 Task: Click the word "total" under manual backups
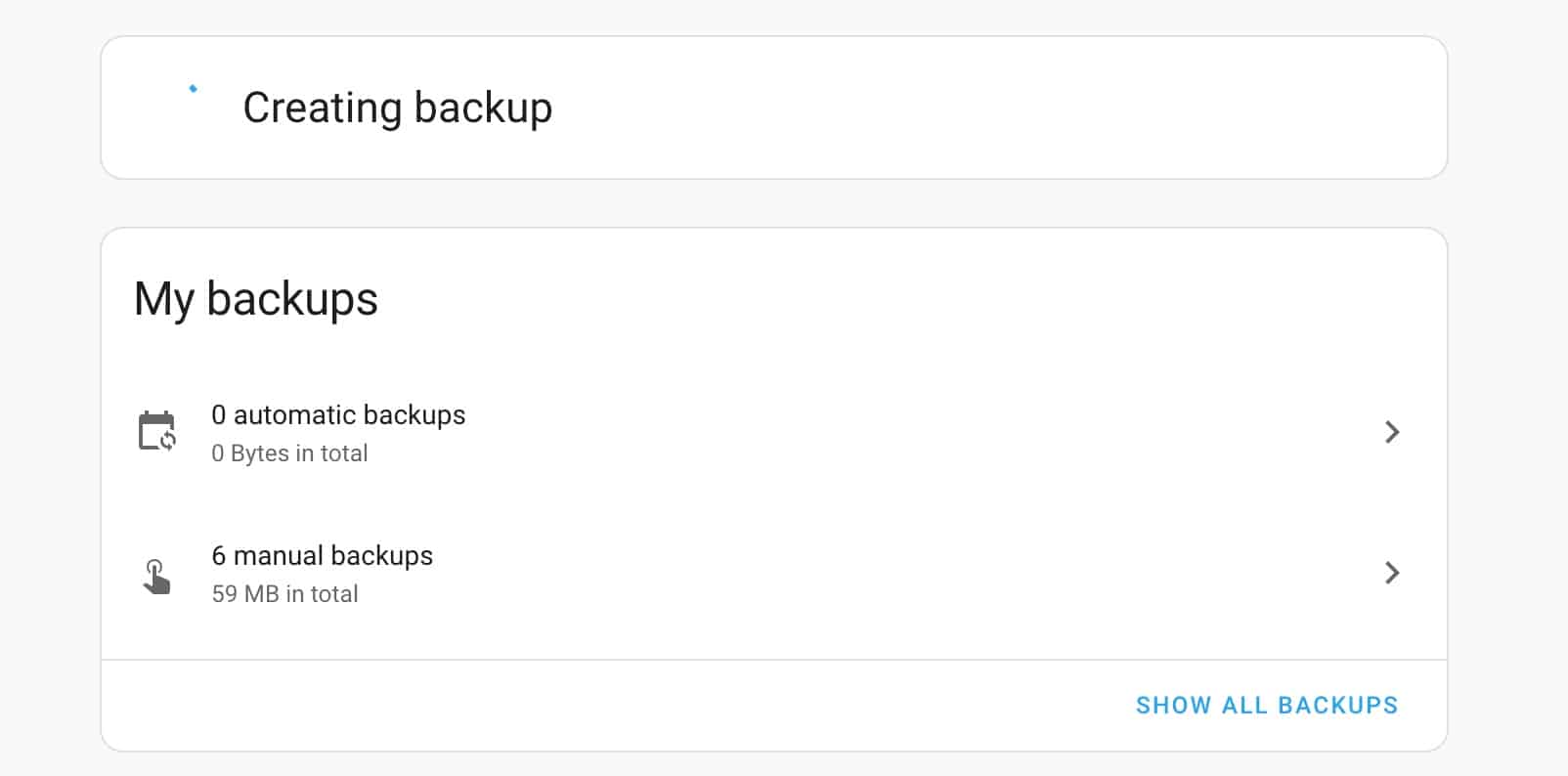(x=334, y=594)
